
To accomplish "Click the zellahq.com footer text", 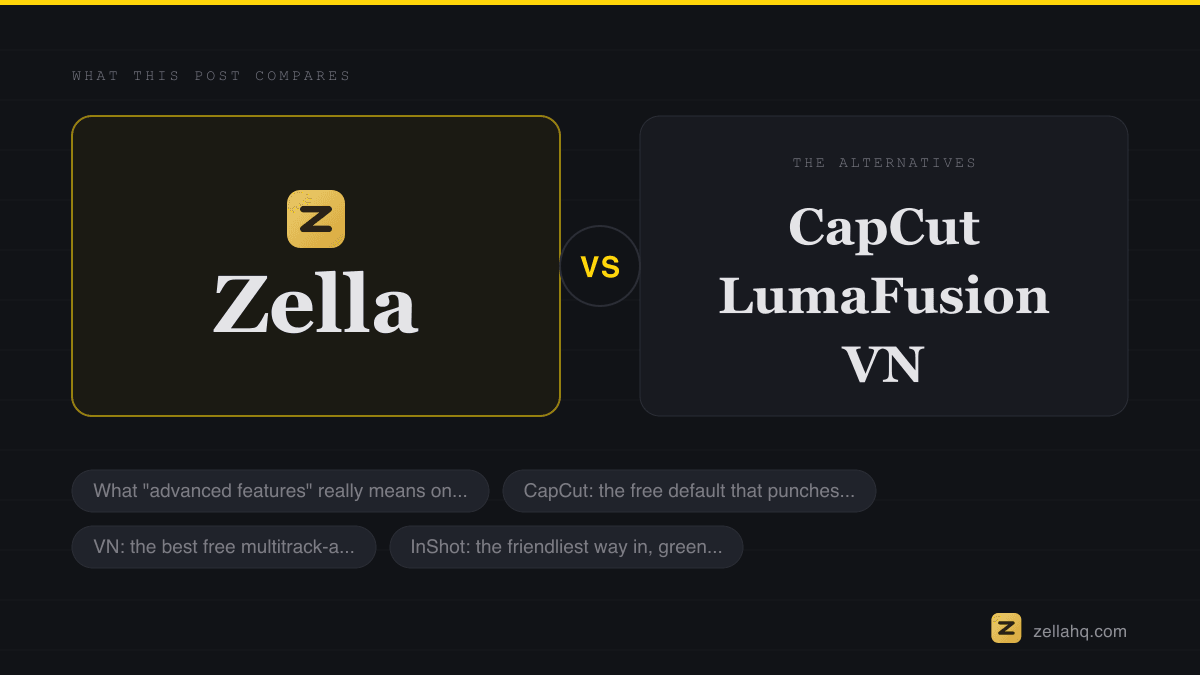I will click(1080, 631).
